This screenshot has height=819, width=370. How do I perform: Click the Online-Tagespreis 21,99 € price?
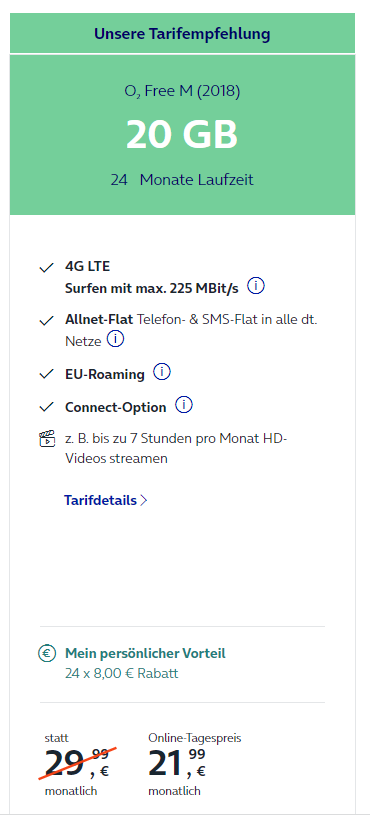177,764
